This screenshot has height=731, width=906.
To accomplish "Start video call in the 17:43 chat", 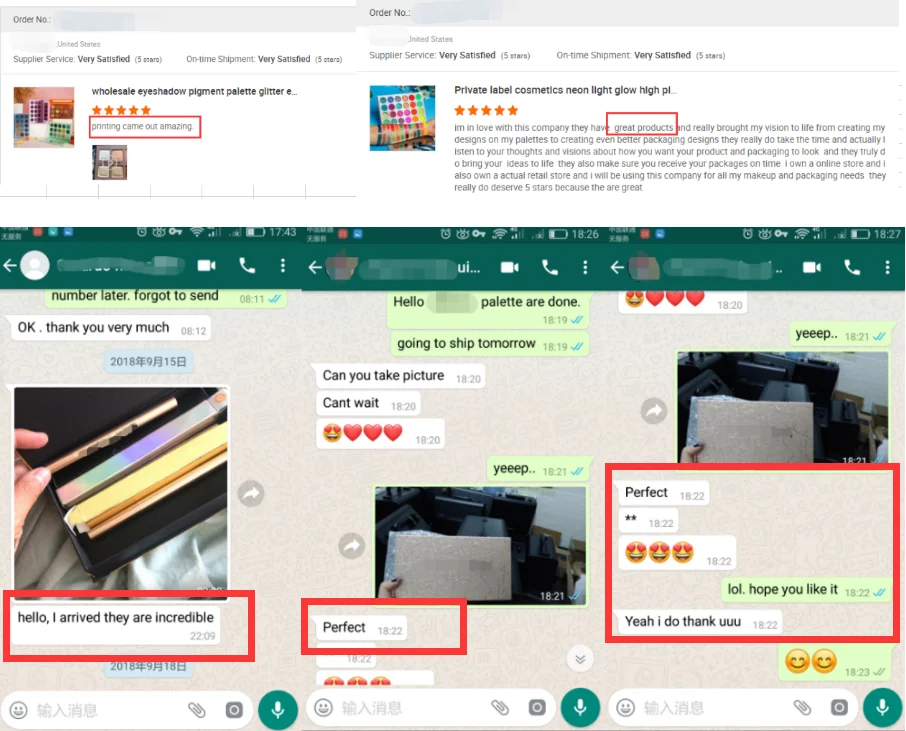I will (x=206, y=265).
